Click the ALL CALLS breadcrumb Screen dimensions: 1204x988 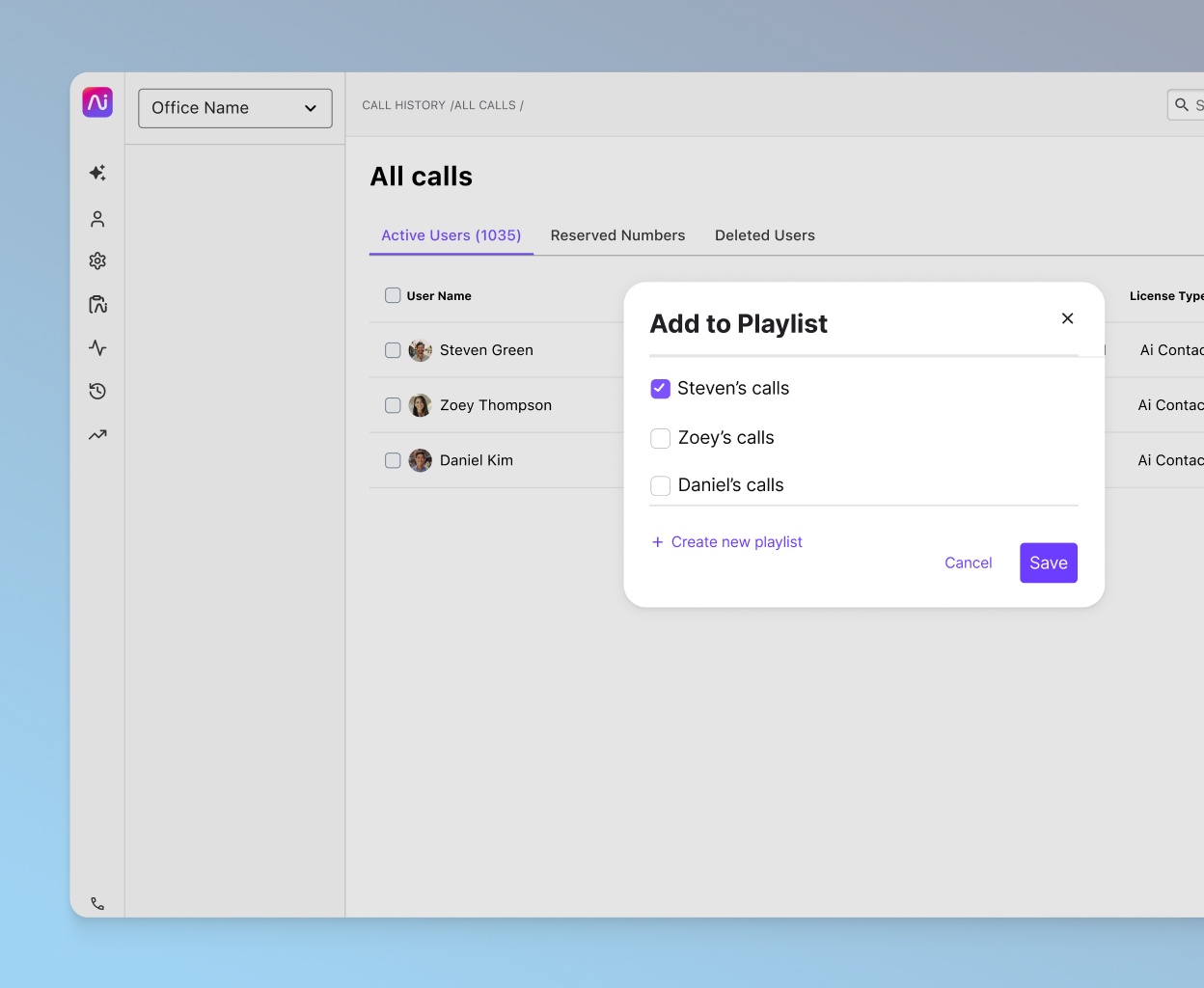[x=483, y=105]
